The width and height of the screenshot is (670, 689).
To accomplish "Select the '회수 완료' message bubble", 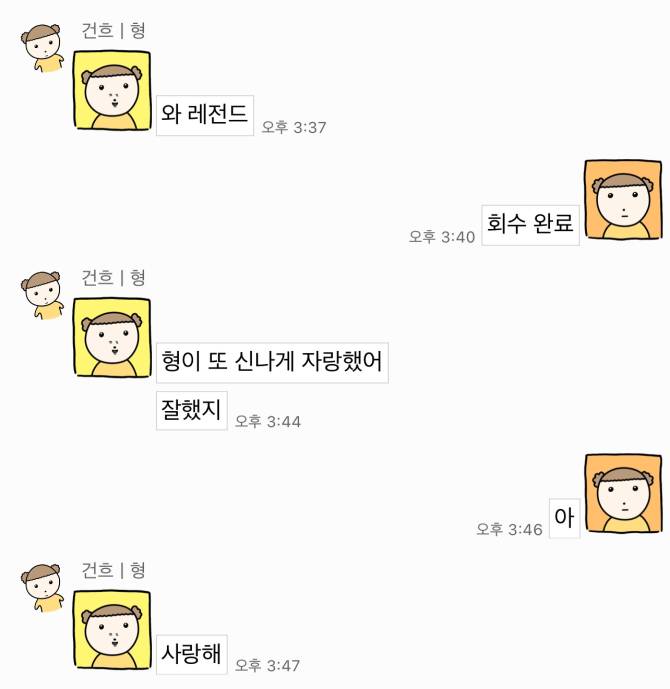I will (530, 225).
